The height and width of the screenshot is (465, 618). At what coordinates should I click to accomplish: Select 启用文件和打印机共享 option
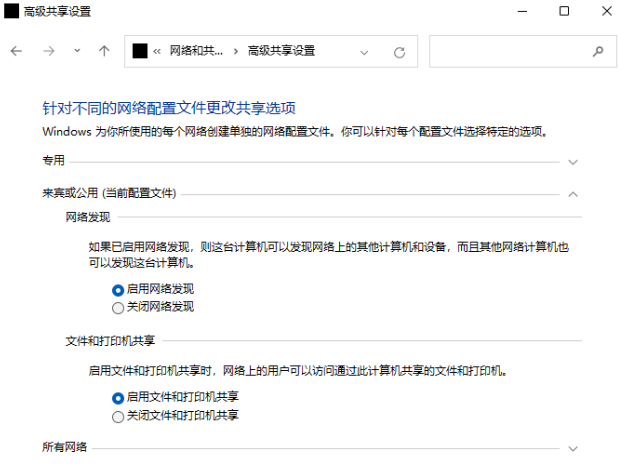click(119, 397)
